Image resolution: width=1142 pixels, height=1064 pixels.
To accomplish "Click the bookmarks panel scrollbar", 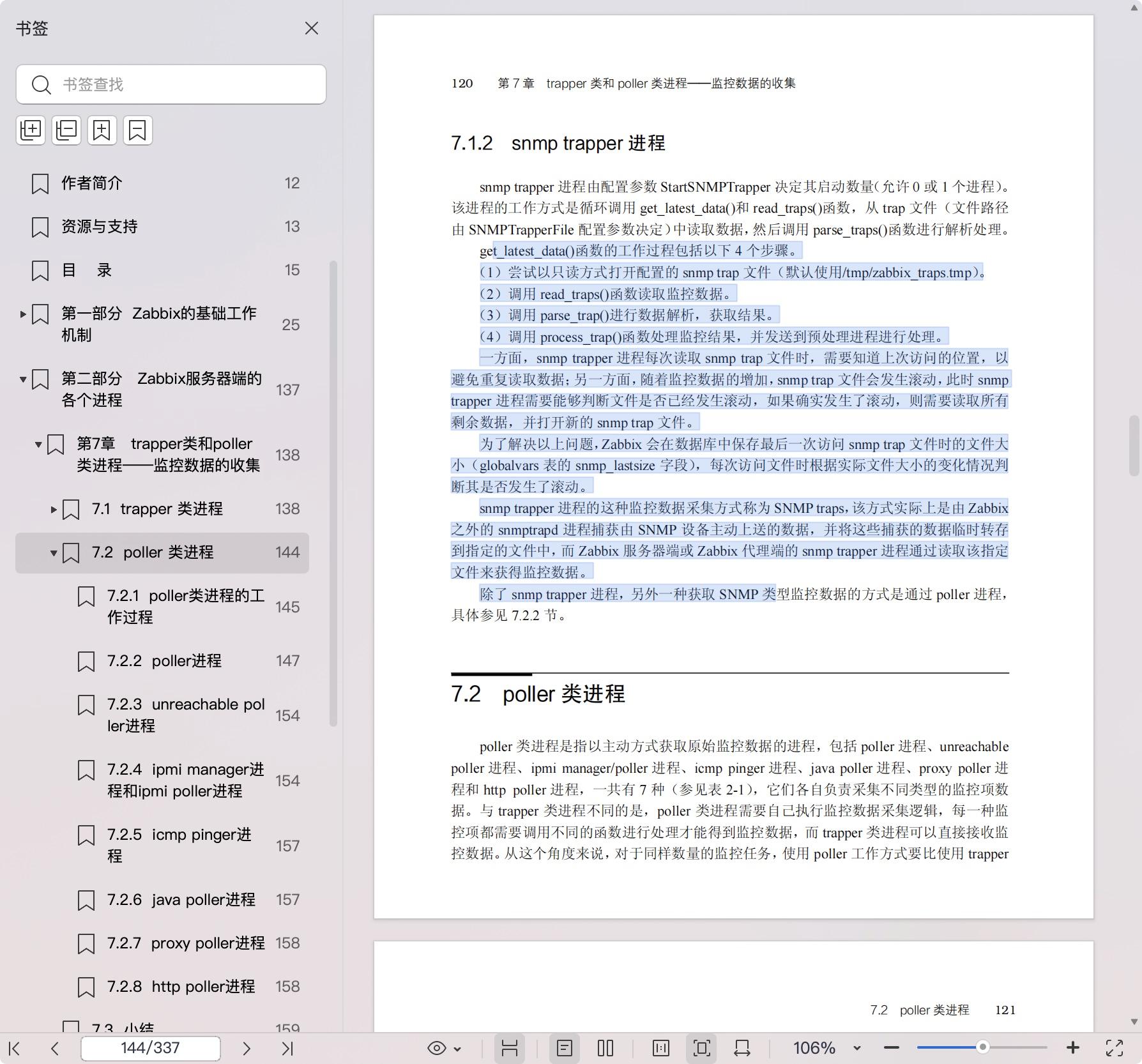I will [x=333, y=493].
